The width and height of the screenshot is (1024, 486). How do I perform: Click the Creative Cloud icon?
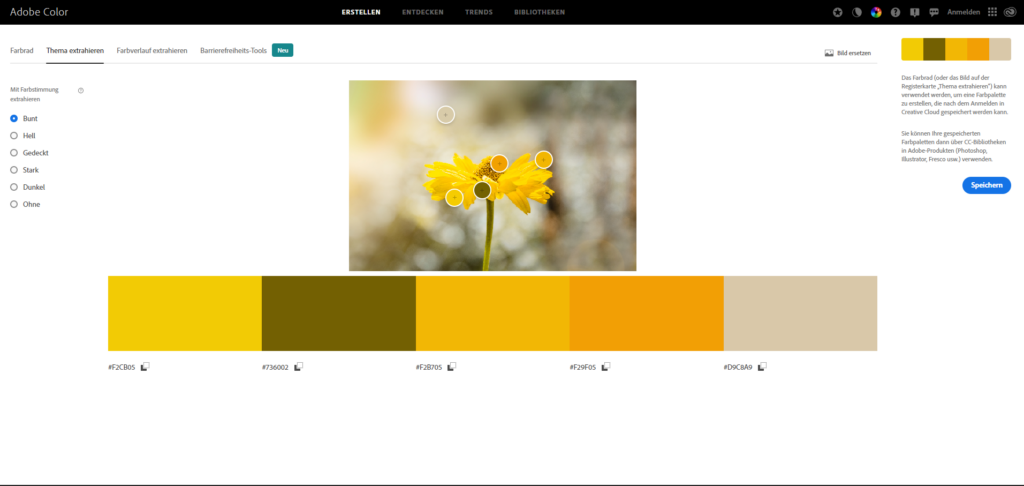(1009, 12)
